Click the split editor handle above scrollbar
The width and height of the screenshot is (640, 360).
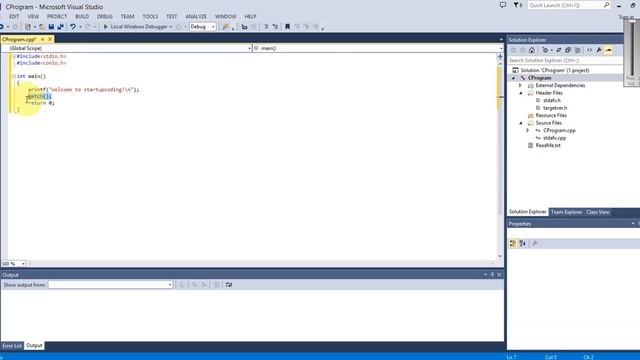coord(500,57)
